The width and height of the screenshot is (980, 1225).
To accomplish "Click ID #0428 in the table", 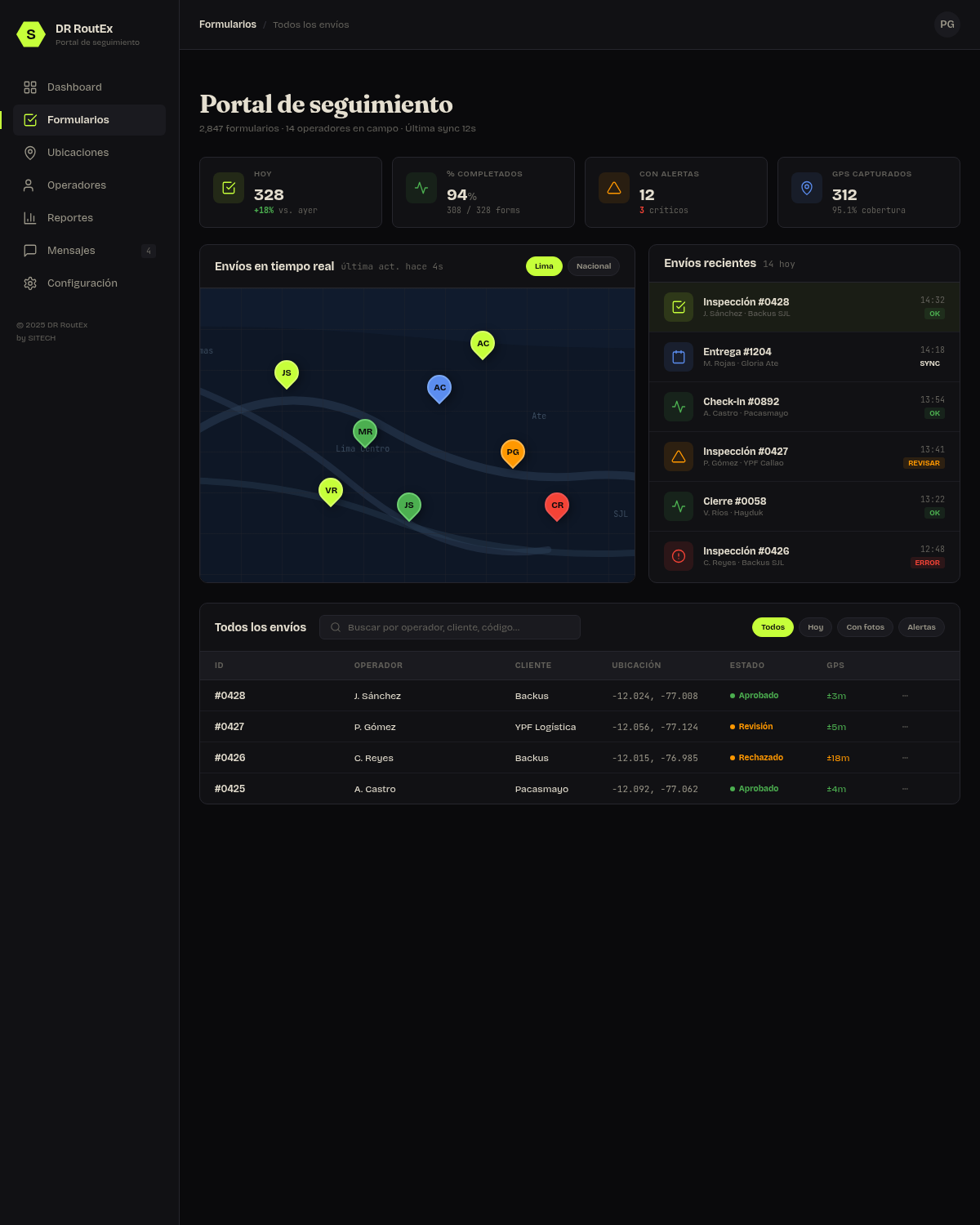I will (230, 696).
